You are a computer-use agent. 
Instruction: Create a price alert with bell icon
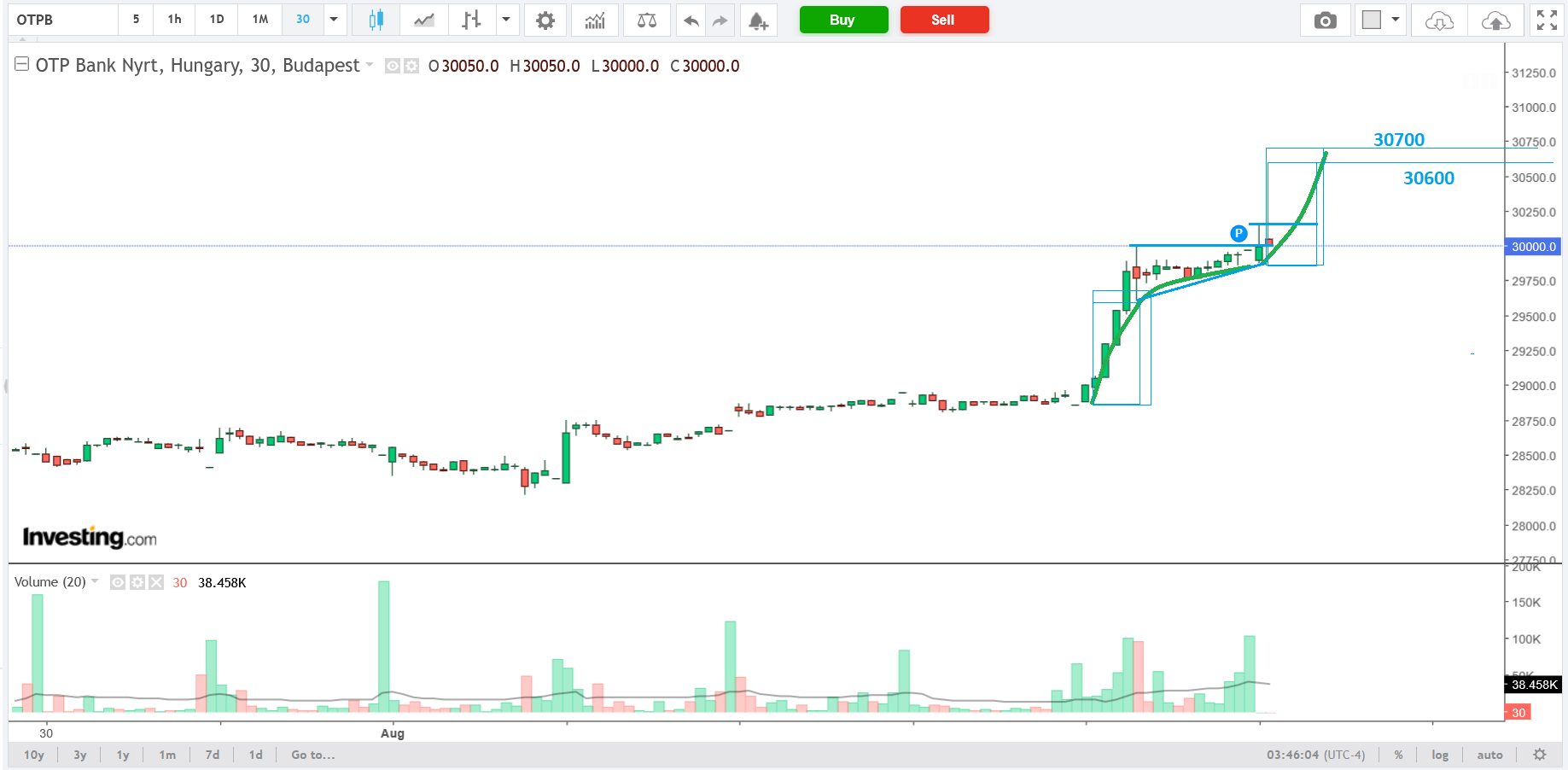point(758,20)
